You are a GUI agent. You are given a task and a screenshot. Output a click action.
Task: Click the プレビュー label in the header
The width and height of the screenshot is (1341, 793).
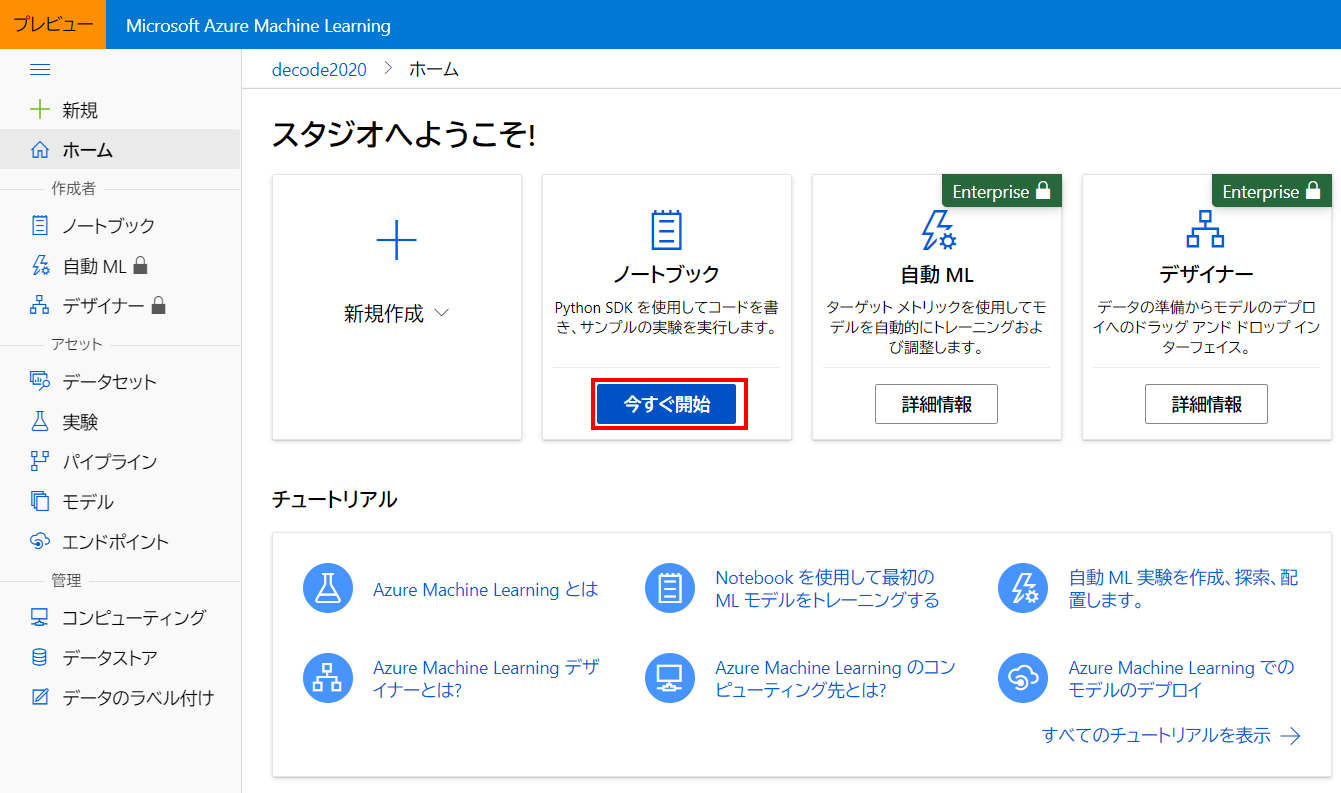pyautogui.click(x=52, y=25)
